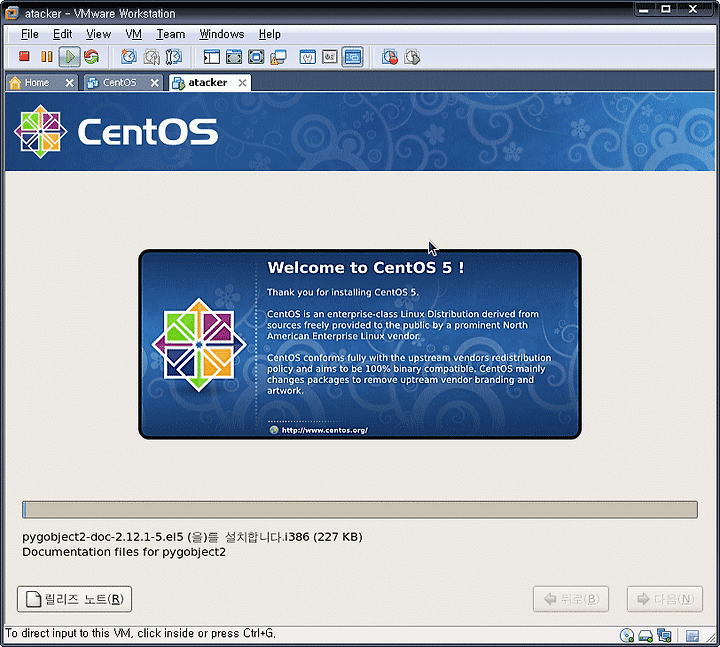
Task: Open the Windows menu
Action: [x=222, y=34]
